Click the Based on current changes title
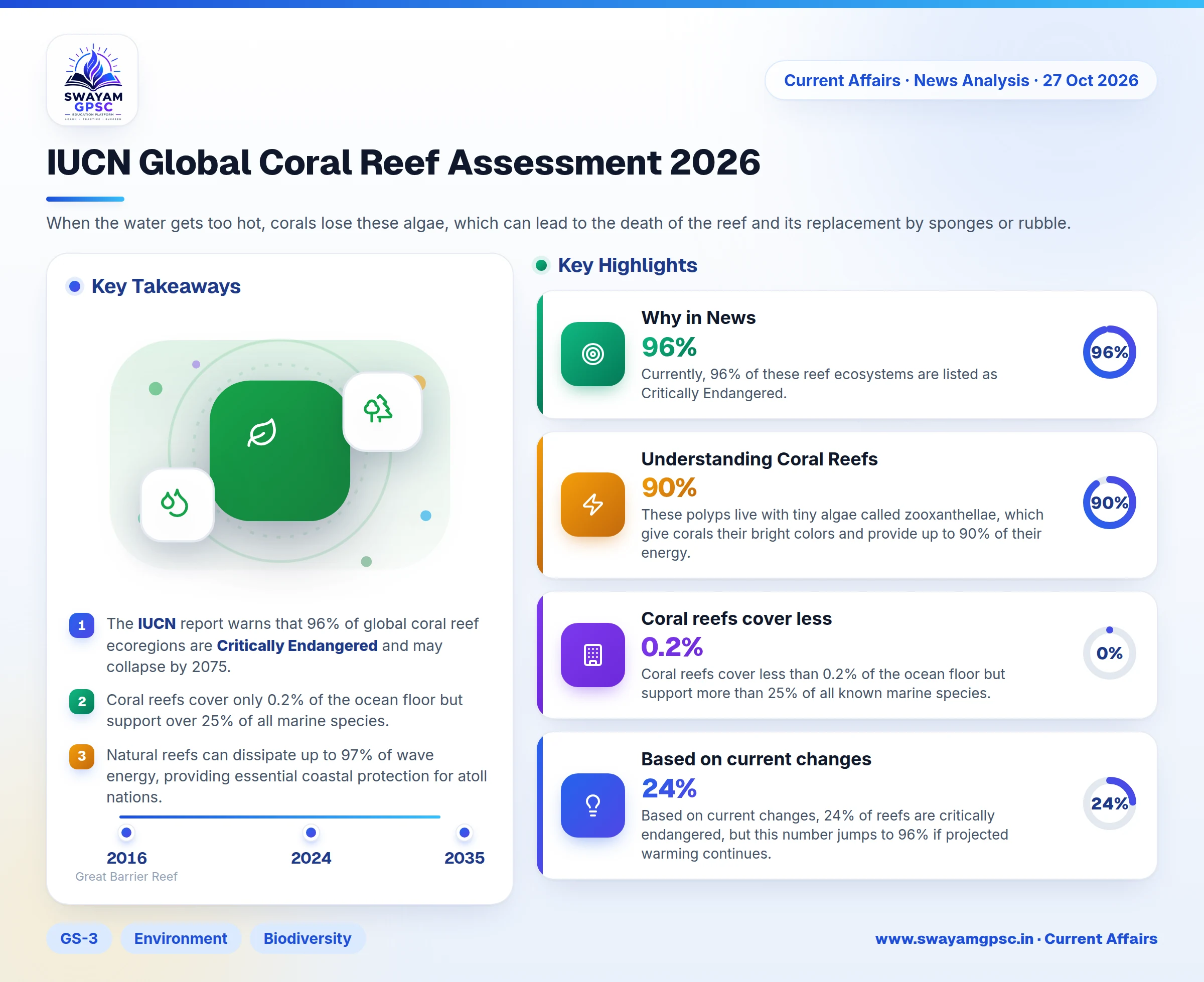The width and height of the screenshot is (1204, 982). (756, 759)
